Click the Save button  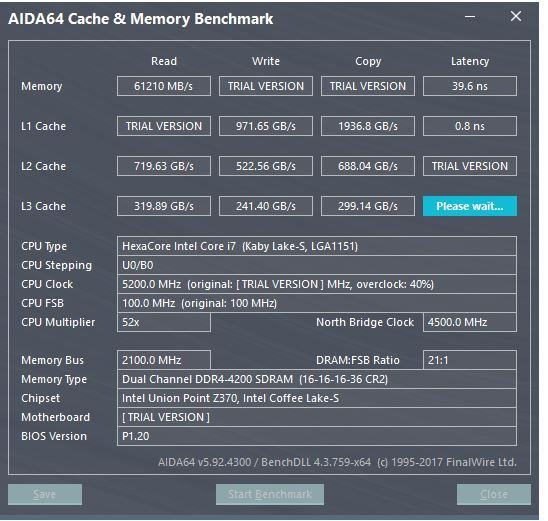click(45, 494)
